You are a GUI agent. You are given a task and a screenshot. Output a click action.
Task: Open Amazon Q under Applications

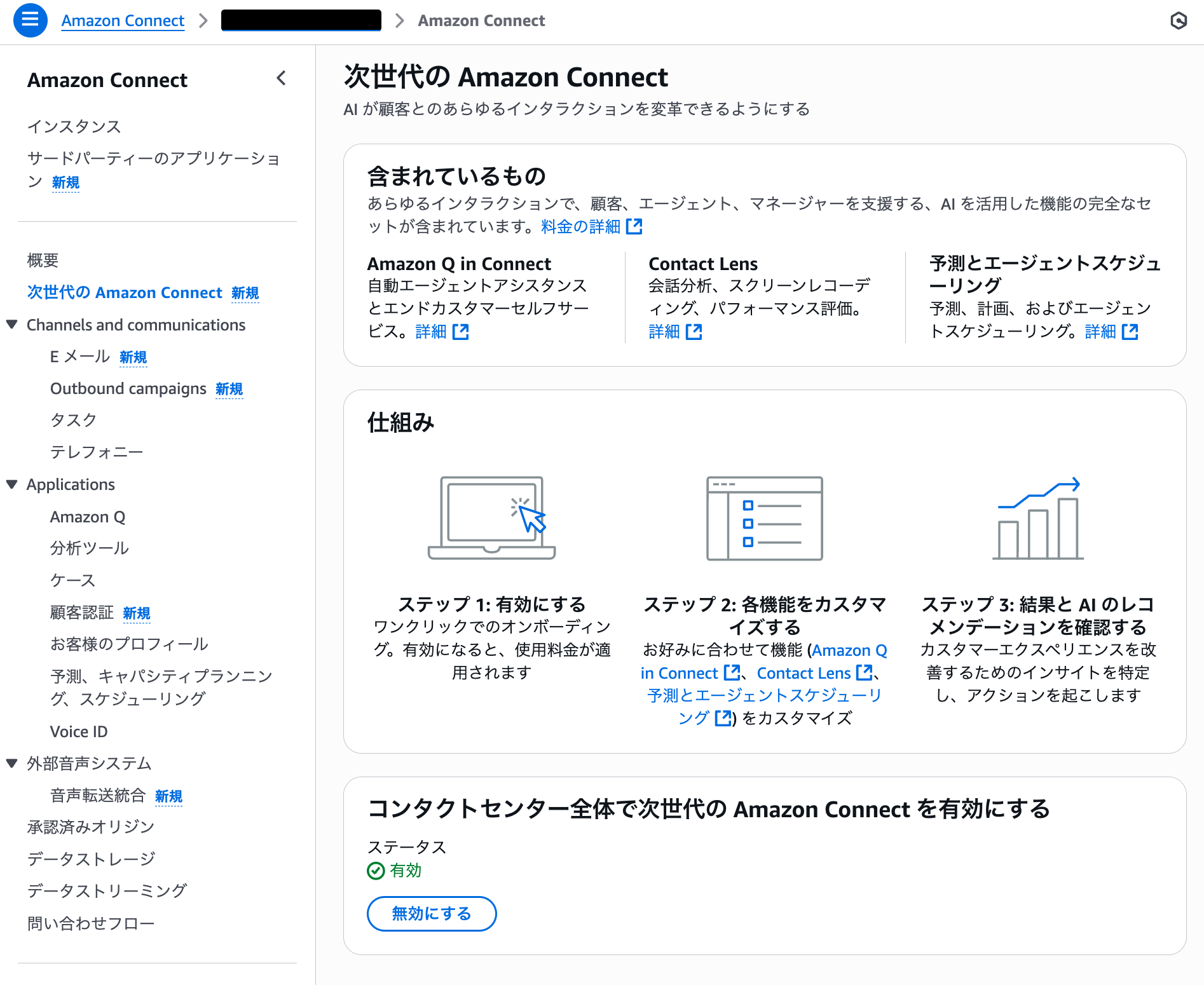coord(88,517)
